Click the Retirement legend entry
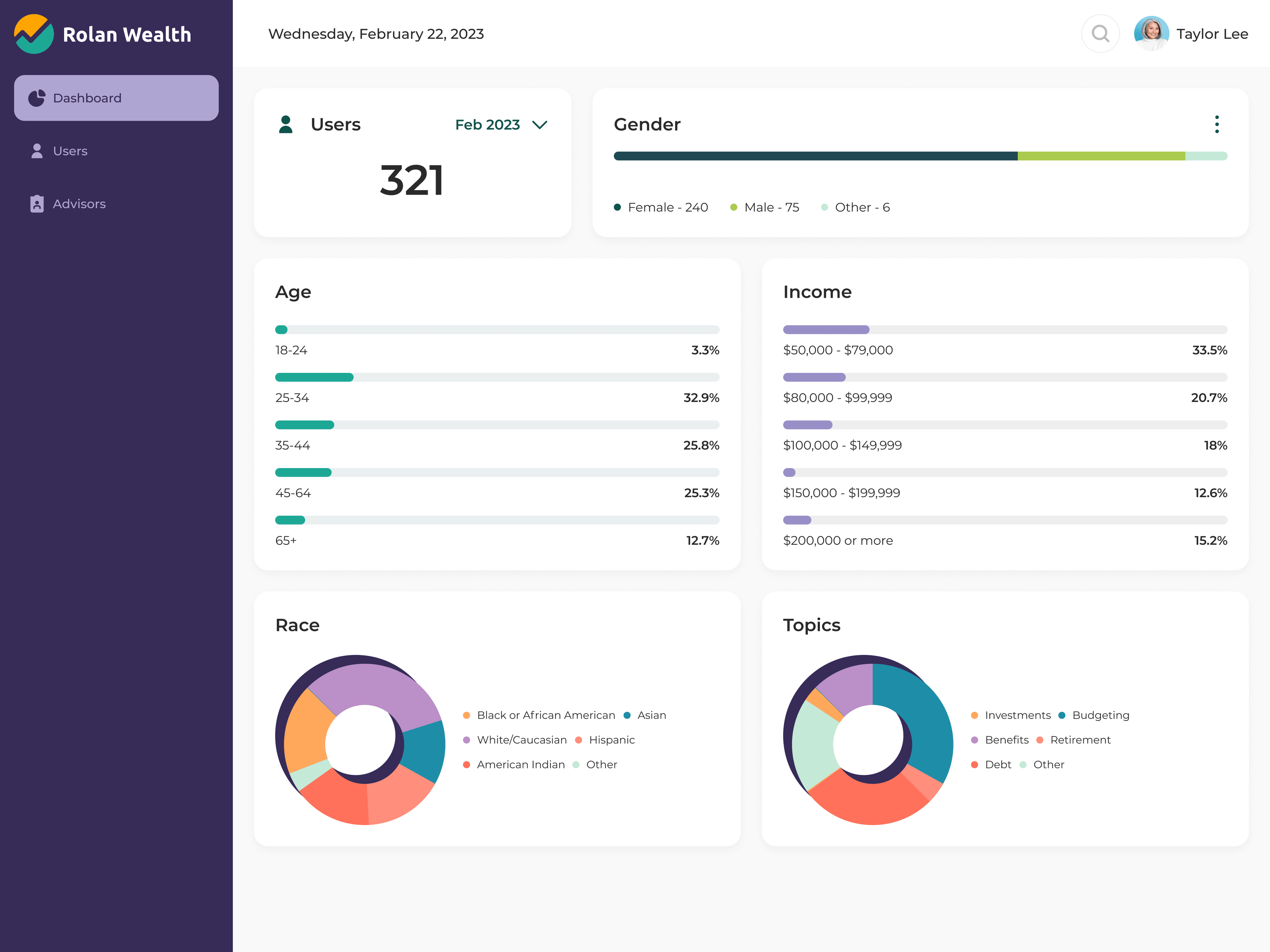Screen dimensions: 1270x952 (1073, 740)
